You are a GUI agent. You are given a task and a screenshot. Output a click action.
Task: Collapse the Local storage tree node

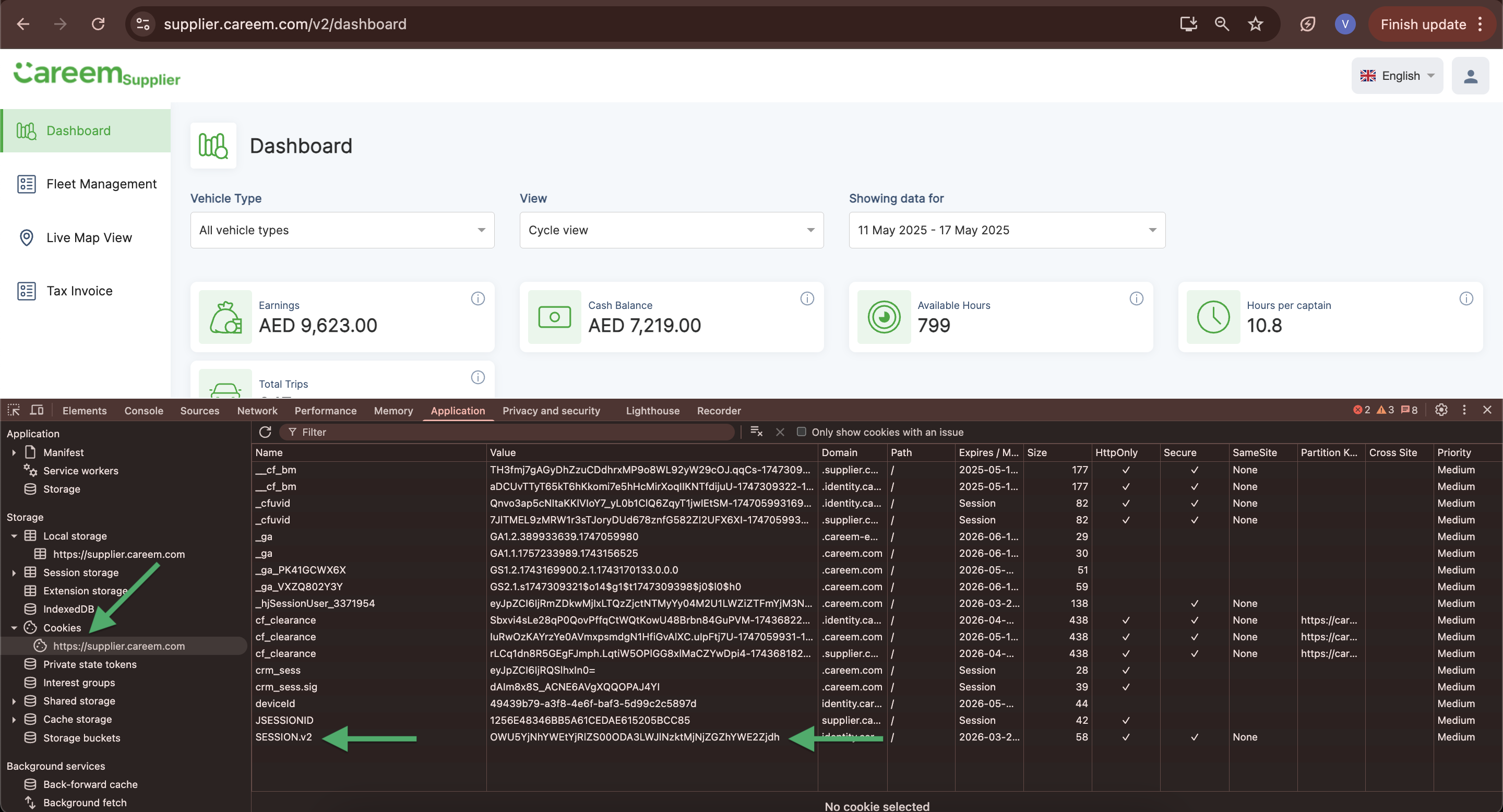[14, 535]
